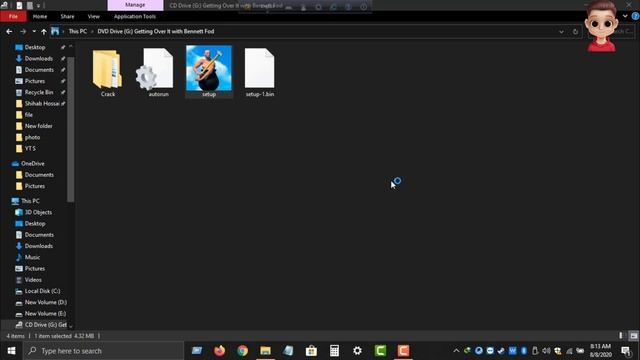This screenshot has height=360, width=640.
Task: Expand the ribbon with the chevron
Action: (625, 16)
